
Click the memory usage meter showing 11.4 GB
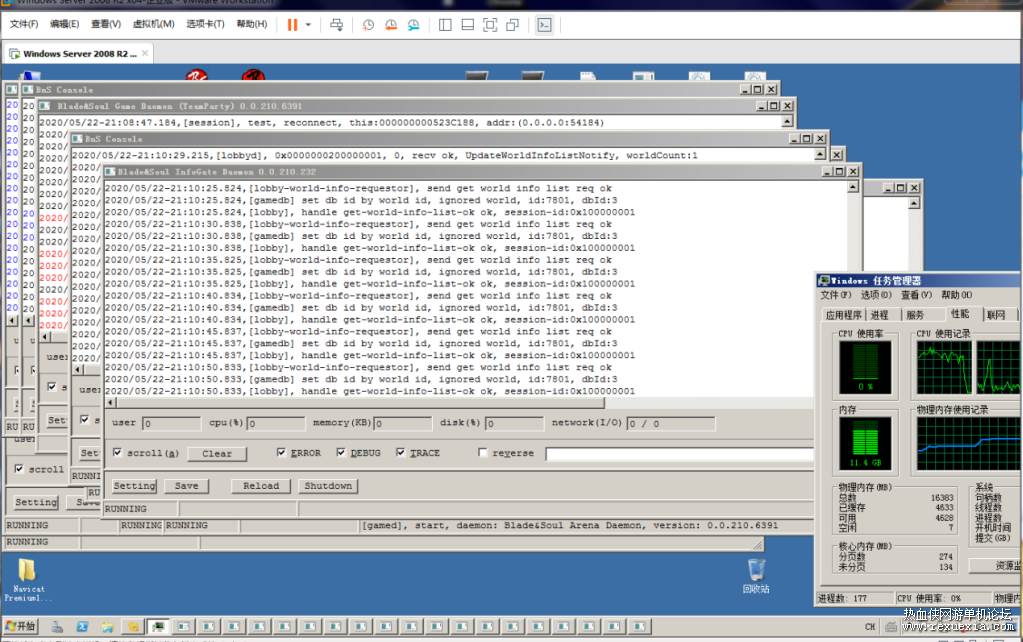click(x=865, y=444)
